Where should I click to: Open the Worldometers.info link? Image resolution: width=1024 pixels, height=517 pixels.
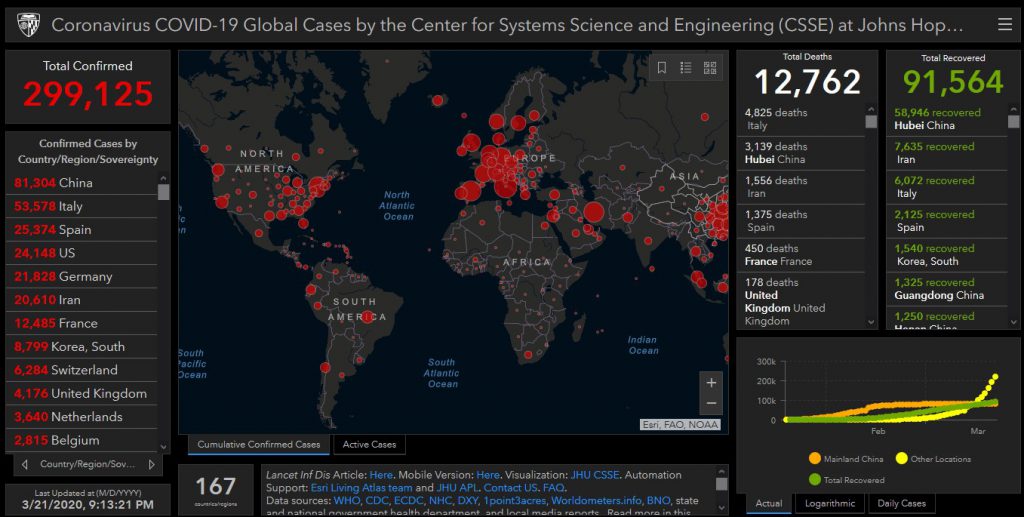pyautogui.click(x=596, y=501)
